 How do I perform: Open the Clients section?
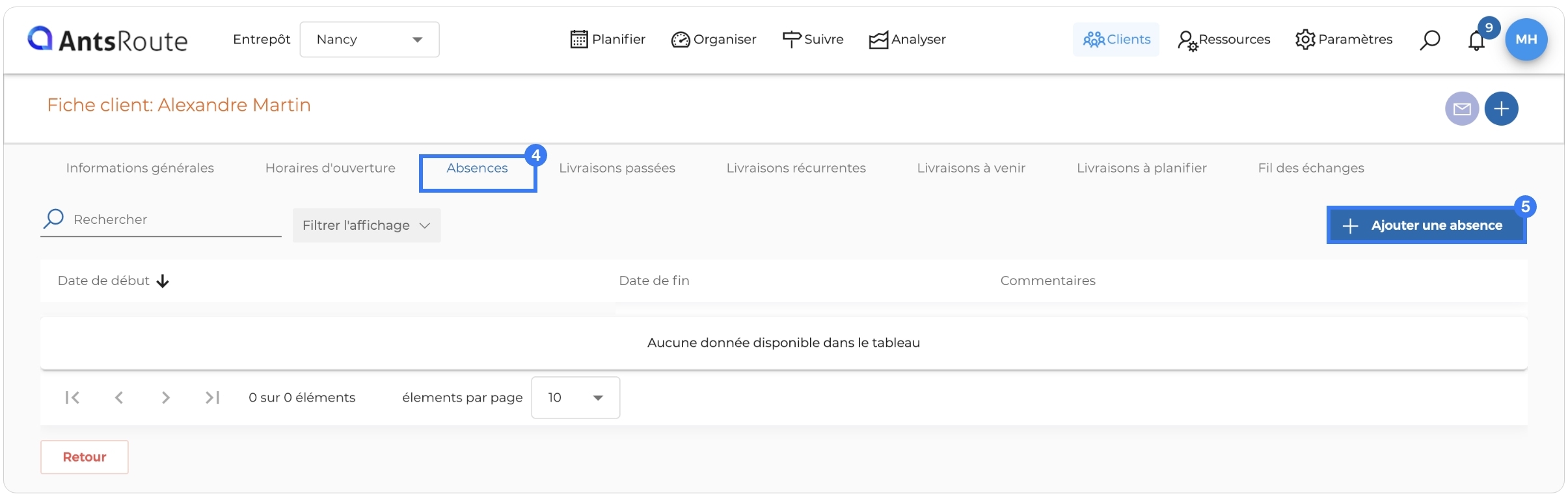[x=1116, y=40]
